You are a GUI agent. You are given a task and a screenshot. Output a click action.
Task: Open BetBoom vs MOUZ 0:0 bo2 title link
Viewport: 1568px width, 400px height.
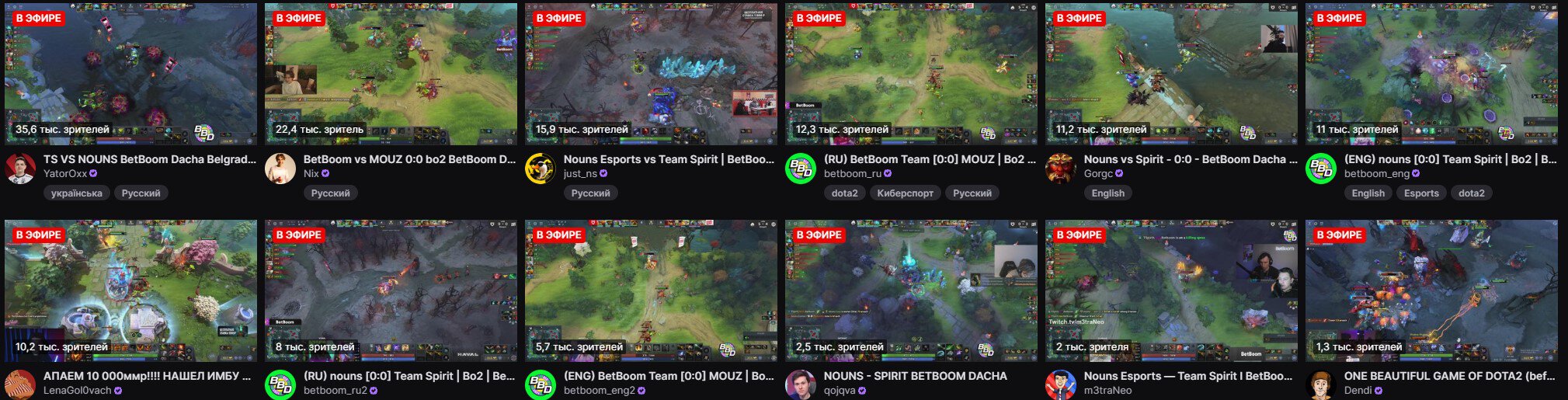pyautogui.click(x=410, y=159)
